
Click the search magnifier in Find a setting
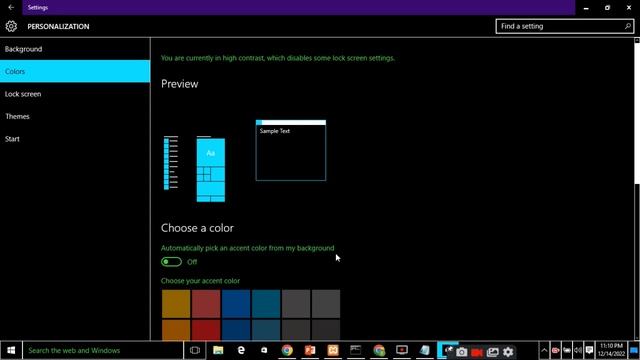[627, 26]
